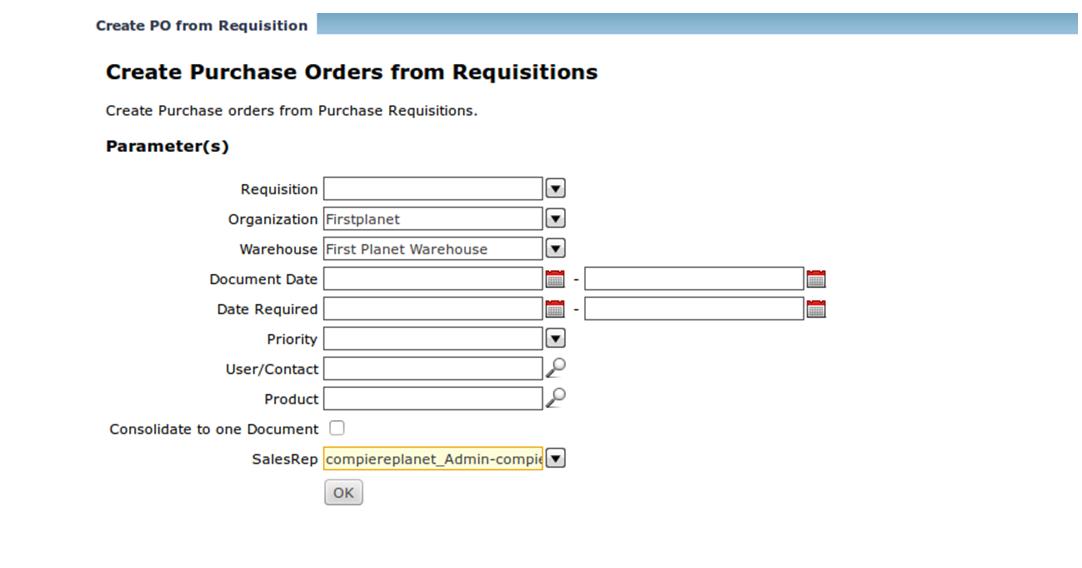
Task: Click the SalesRep combo box field
Action: 433,459
